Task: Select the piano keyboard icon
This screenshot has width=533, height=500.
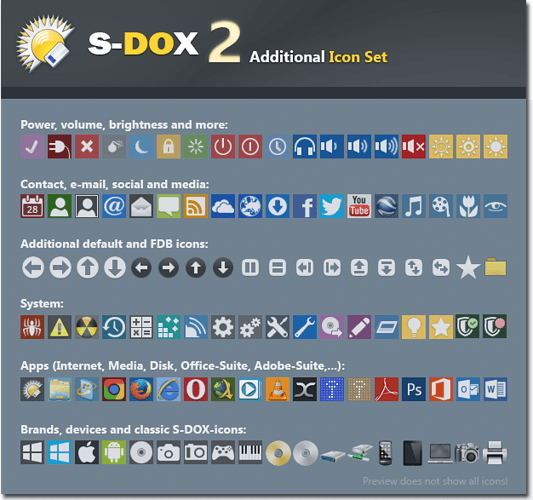Action: [250, 452]
